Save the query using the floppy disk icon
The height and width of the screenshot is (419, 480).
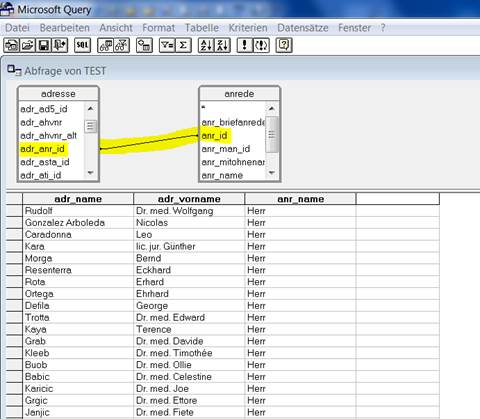pos(44,45)
